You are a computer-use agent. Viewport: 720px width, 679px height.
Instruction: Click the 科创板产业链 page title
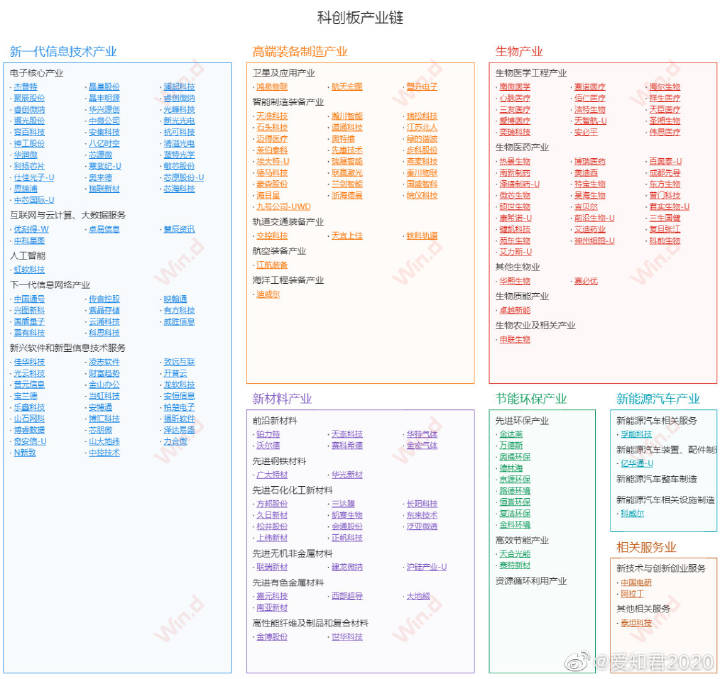coord(360,17)
